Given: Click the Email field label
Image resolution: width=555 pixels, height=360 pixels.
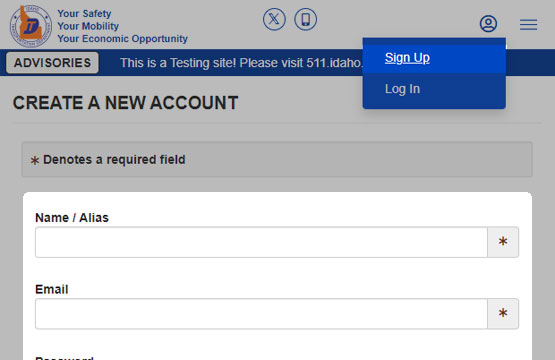Looking at the screenshot, I should (x=52, y=290).
